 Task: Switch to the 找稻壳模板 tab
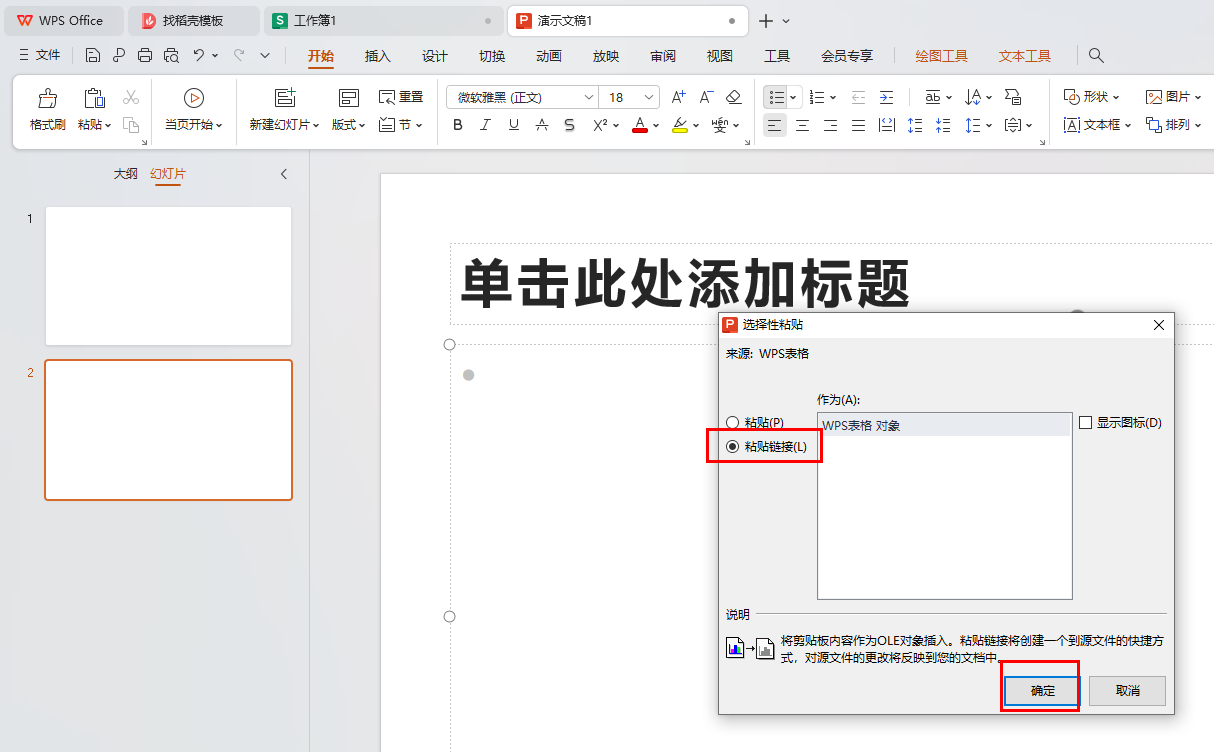pyautogui.click(x=193, y=20)
